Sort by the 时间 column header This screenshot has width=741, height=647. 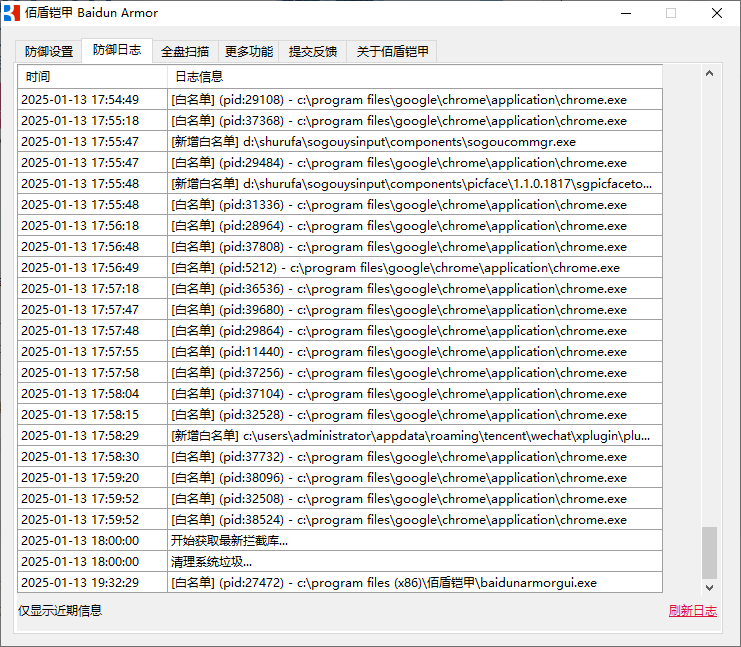92,76
